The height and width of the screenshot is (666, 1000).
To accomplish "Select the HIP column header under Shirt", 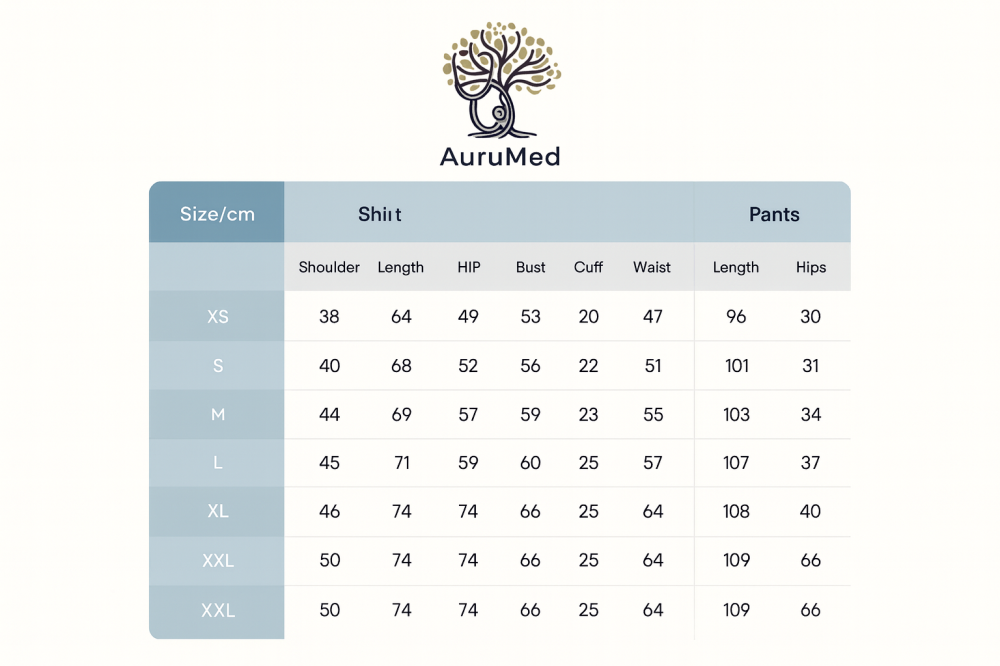I will [468, 267].
